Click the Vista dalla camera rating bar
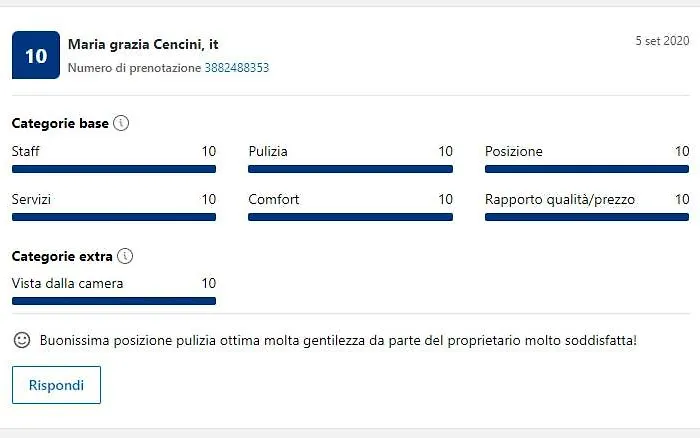 pos(114,301)
